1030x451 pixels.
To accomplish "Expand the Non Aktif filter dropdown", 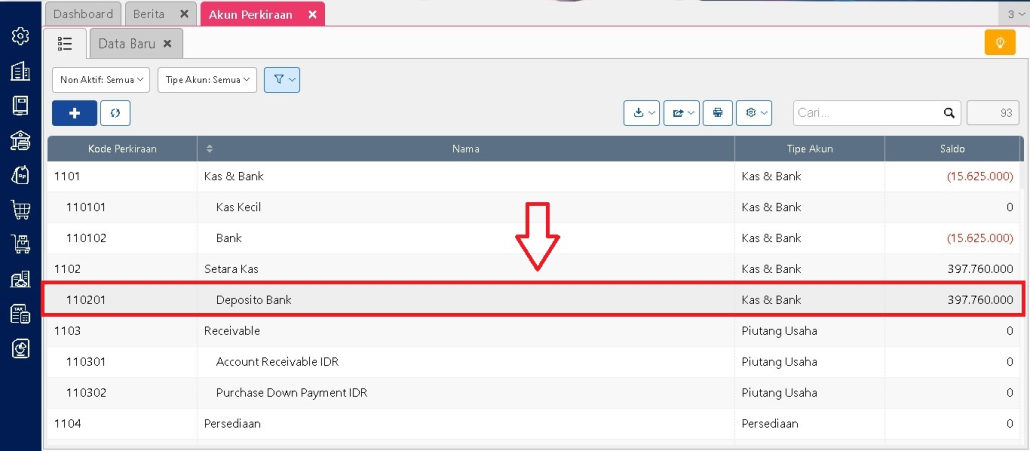I will [103, 80].
